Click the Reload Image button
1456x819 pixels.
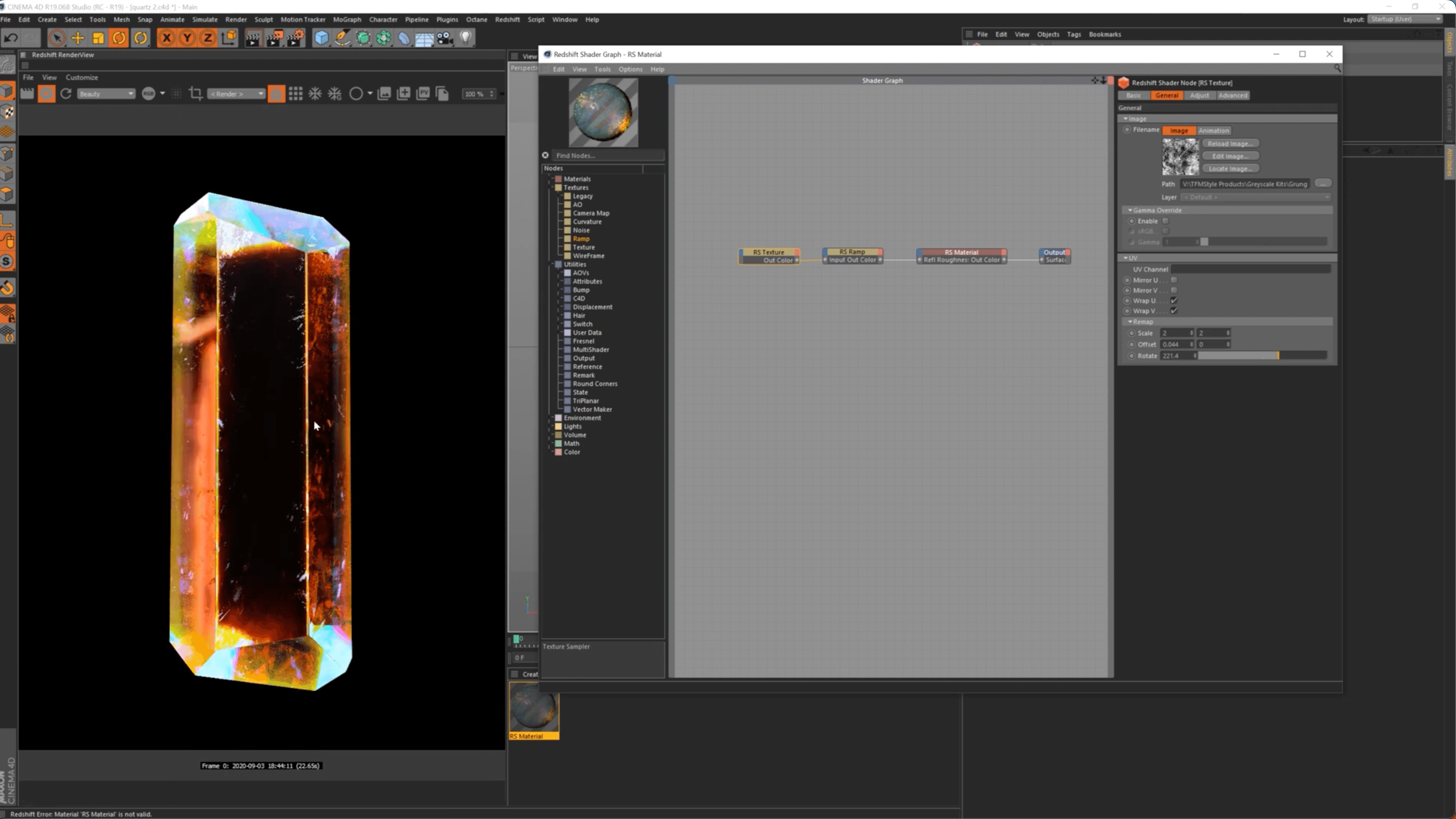click(x=1230, y=143)
